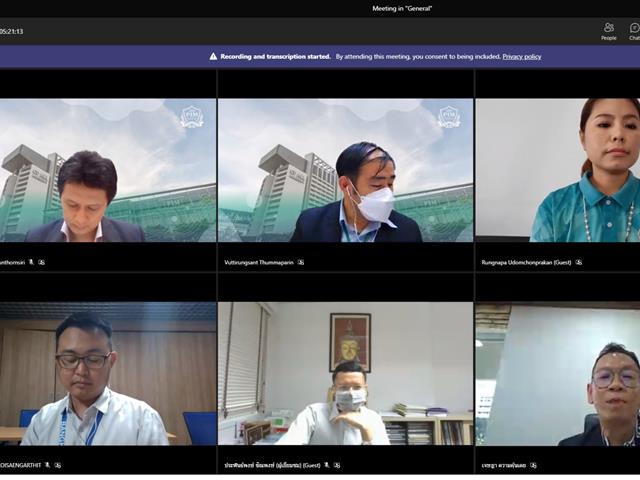The image size is (640, 480).
Task: Click the video tile above Vuttirungsant Thummaparin
Action: click(345, 170)
